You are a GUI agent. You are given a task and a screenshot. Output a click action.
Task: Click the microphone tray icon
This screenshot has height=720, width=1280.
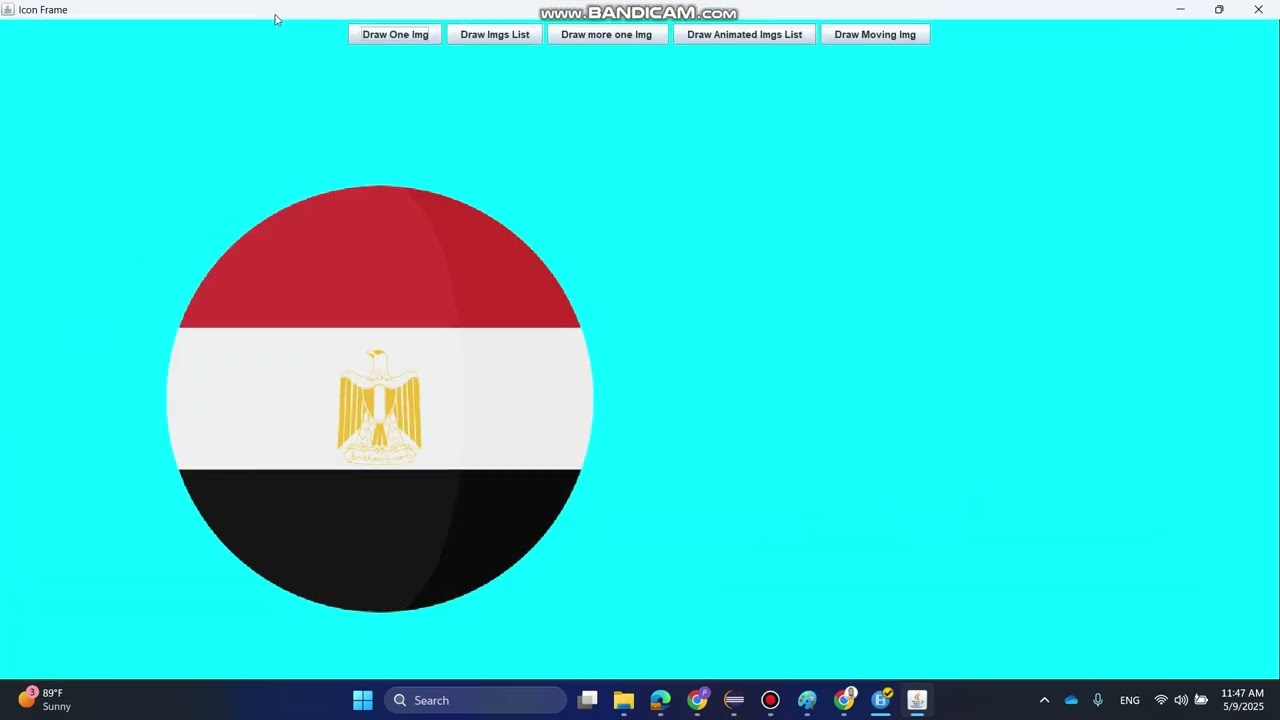[1098, 700]
